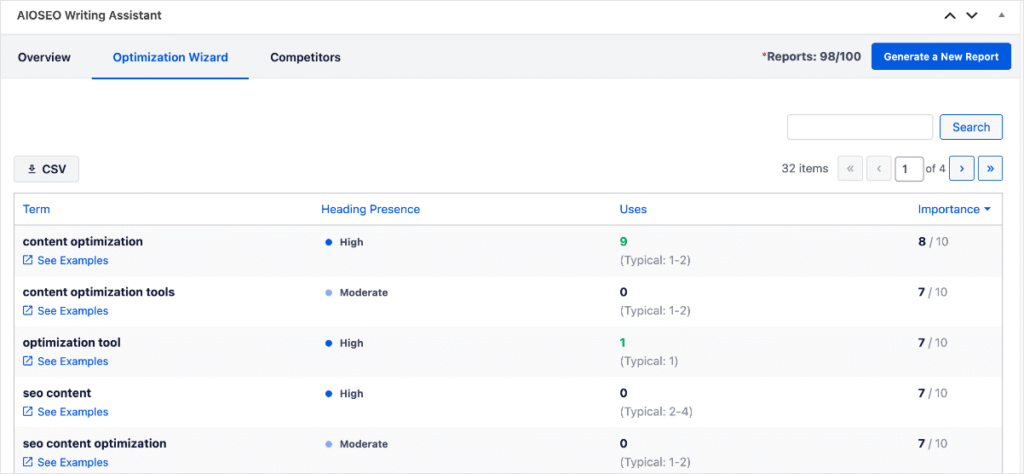Image resolution: width=1024 pixels, height=474 pixels.
Task: Click the '32 items' count text
Action: pyautogui.click(x=805, y=168)
